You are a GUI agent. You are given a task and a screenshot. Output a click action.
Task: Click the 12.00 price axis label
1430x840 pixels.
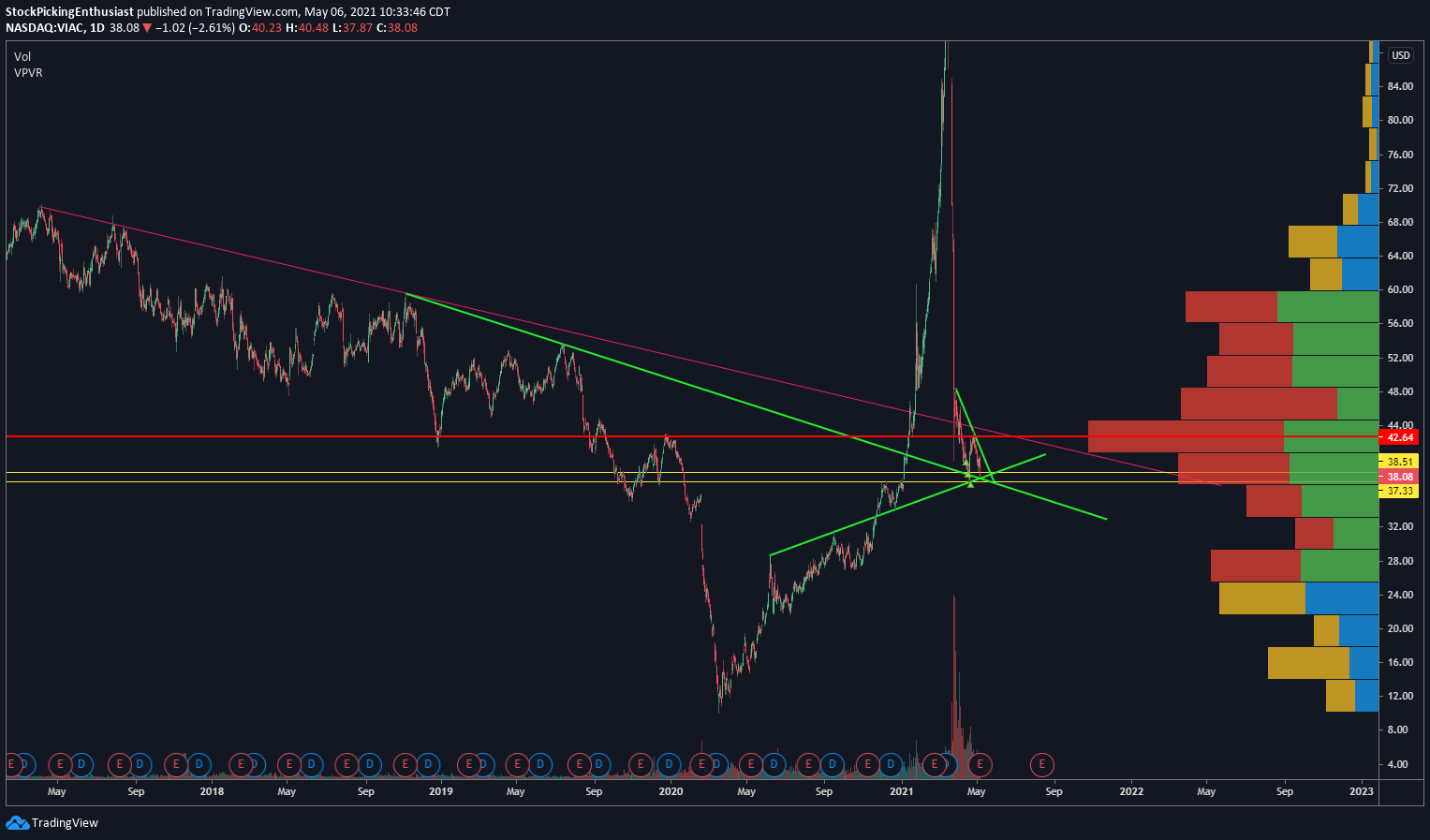[1400, 696]
